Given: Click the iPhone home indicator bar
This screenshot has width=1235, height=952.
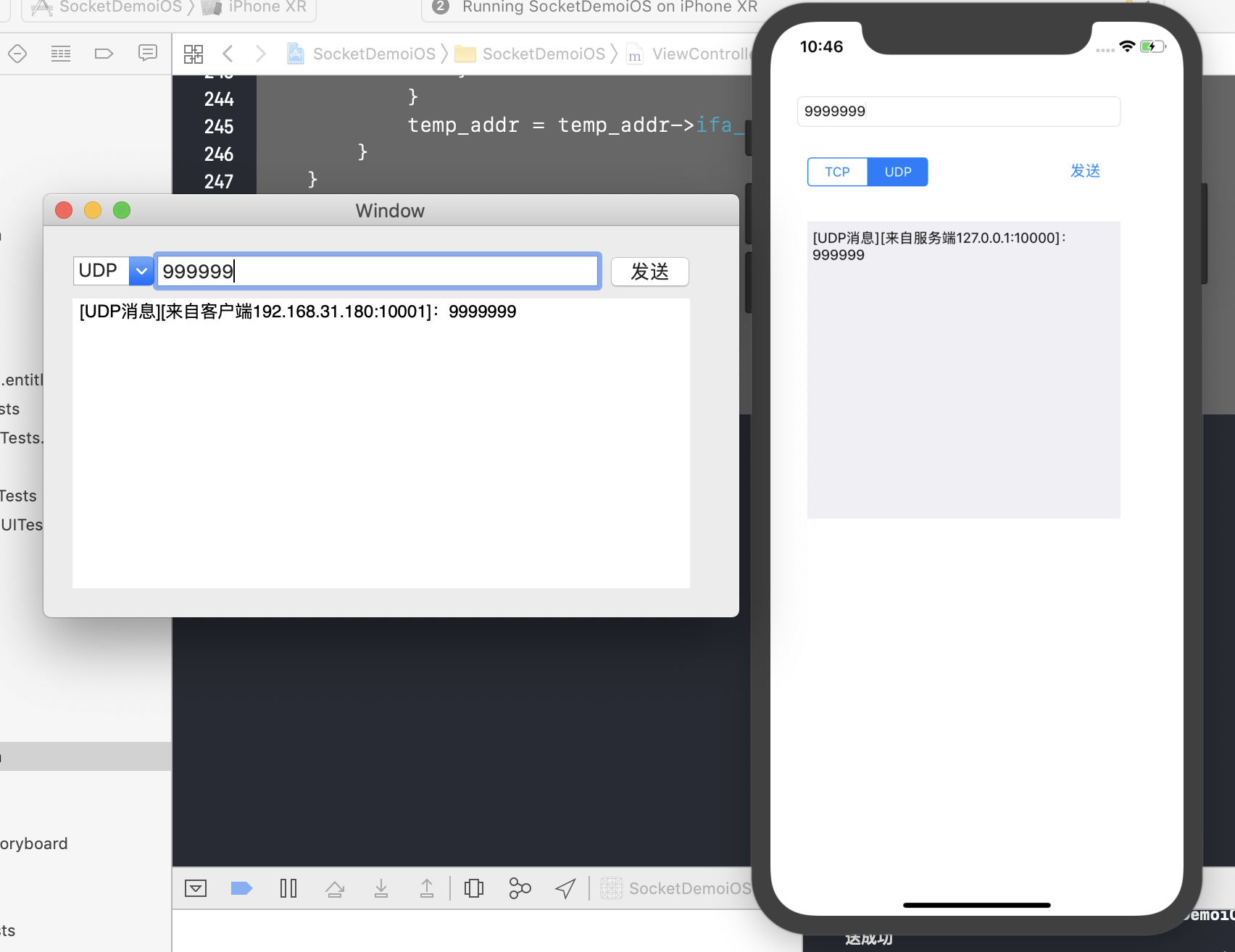Looking at the screenshot, I should coord(976,905).
